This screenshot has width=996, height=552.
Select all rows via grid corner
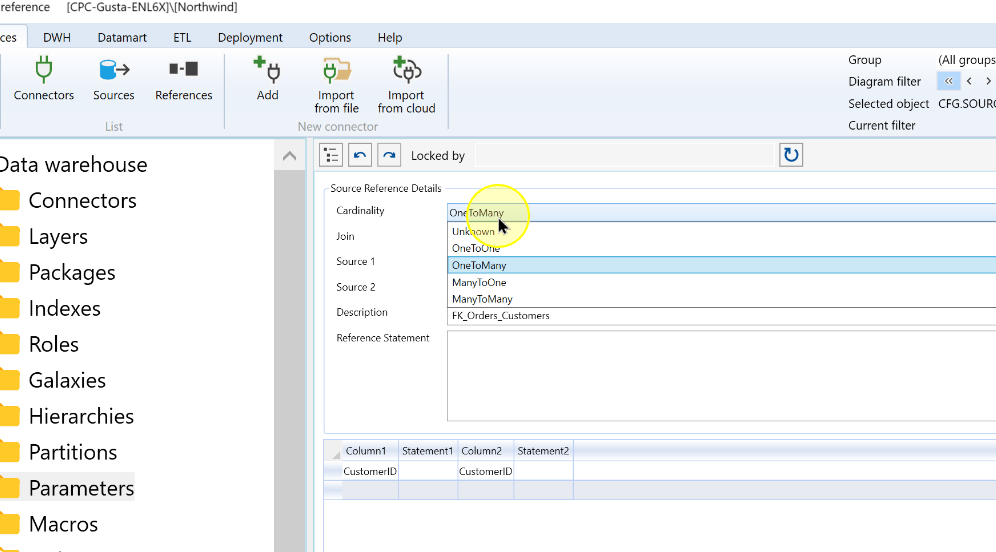pos(333,451)
